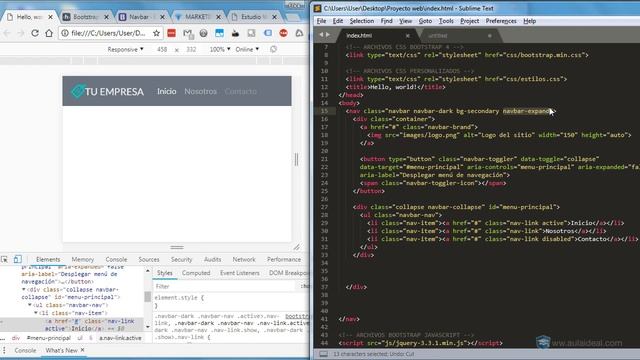Viewport: 640px width, 360px height.
Task: Click the gray circular extension icon
Action: tap(203, 33)
